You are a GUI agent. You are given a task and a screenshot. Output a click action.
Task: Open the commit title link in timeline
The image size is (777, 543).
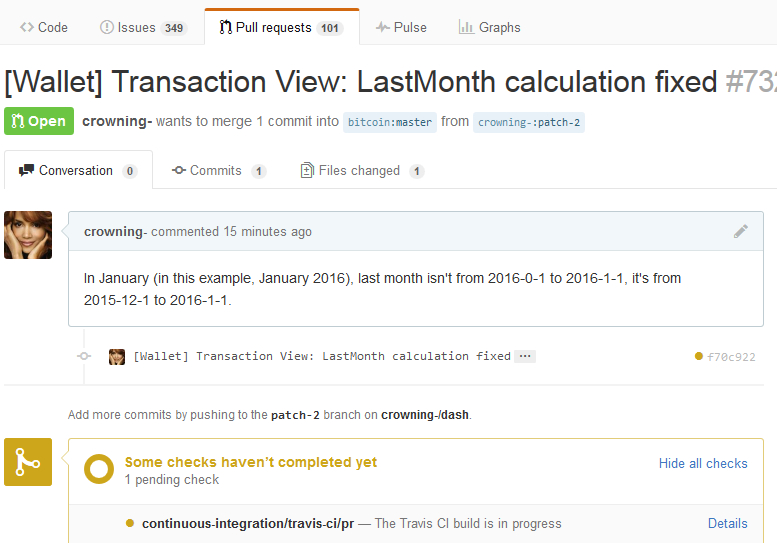click(x=322, y=356)
